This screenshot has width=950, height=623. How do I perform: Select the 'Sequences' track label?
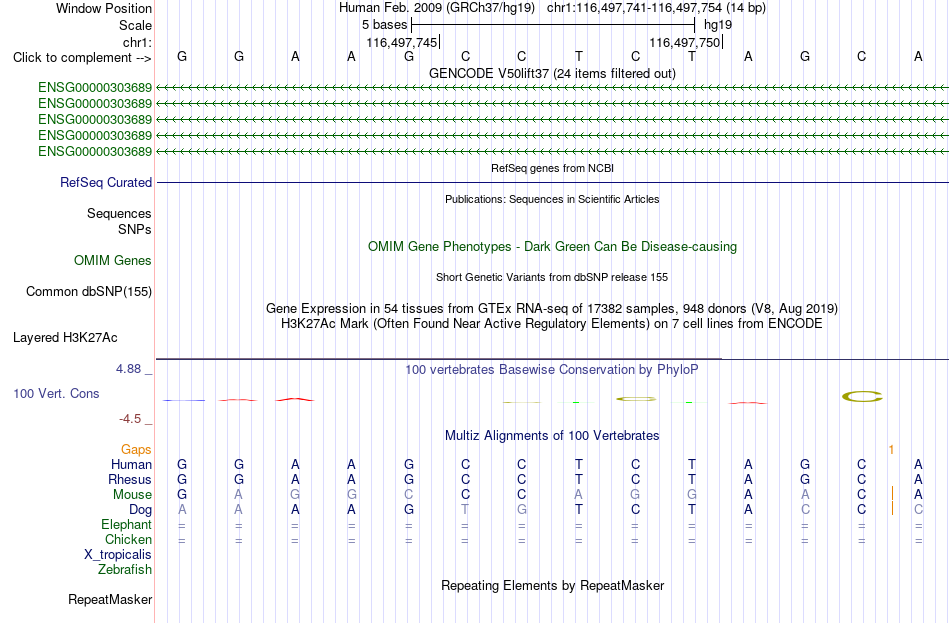pos(119,213)
